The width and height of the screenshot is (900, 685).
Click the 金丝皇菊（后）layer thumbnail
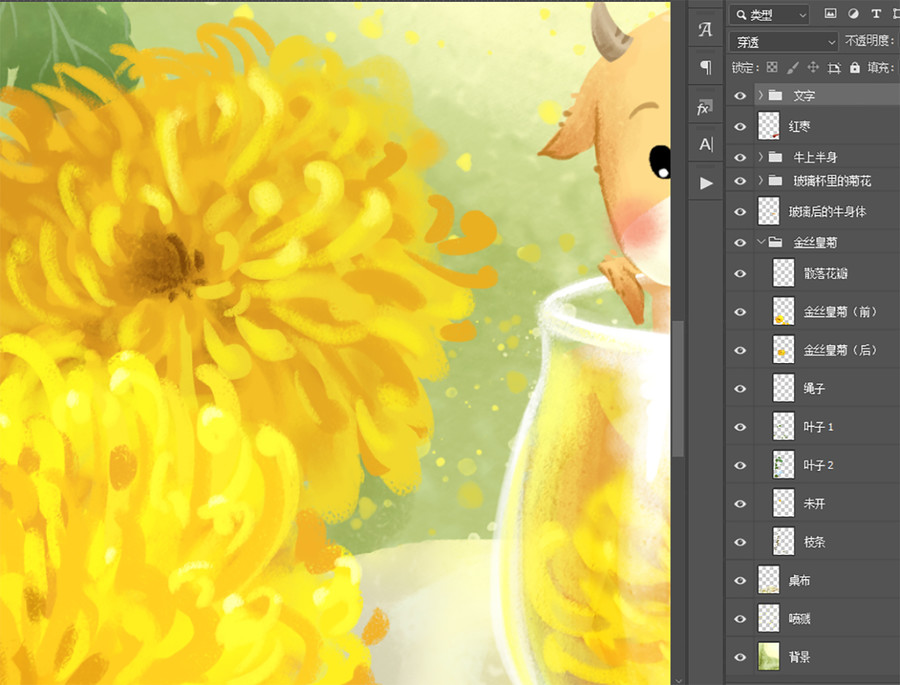(783, 350)
